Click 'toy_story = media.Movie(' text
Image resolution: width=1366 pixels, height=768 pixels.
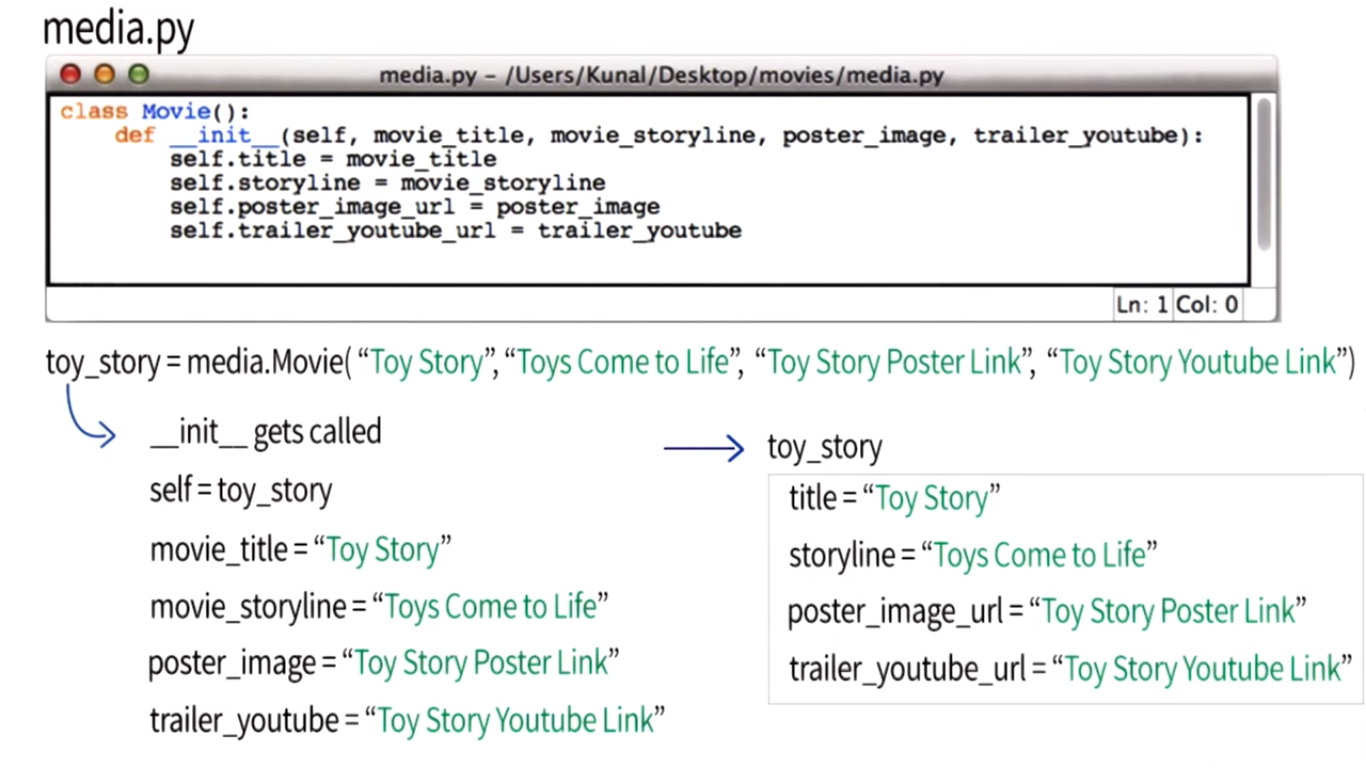pyautogui.click(x=198, y=362)
